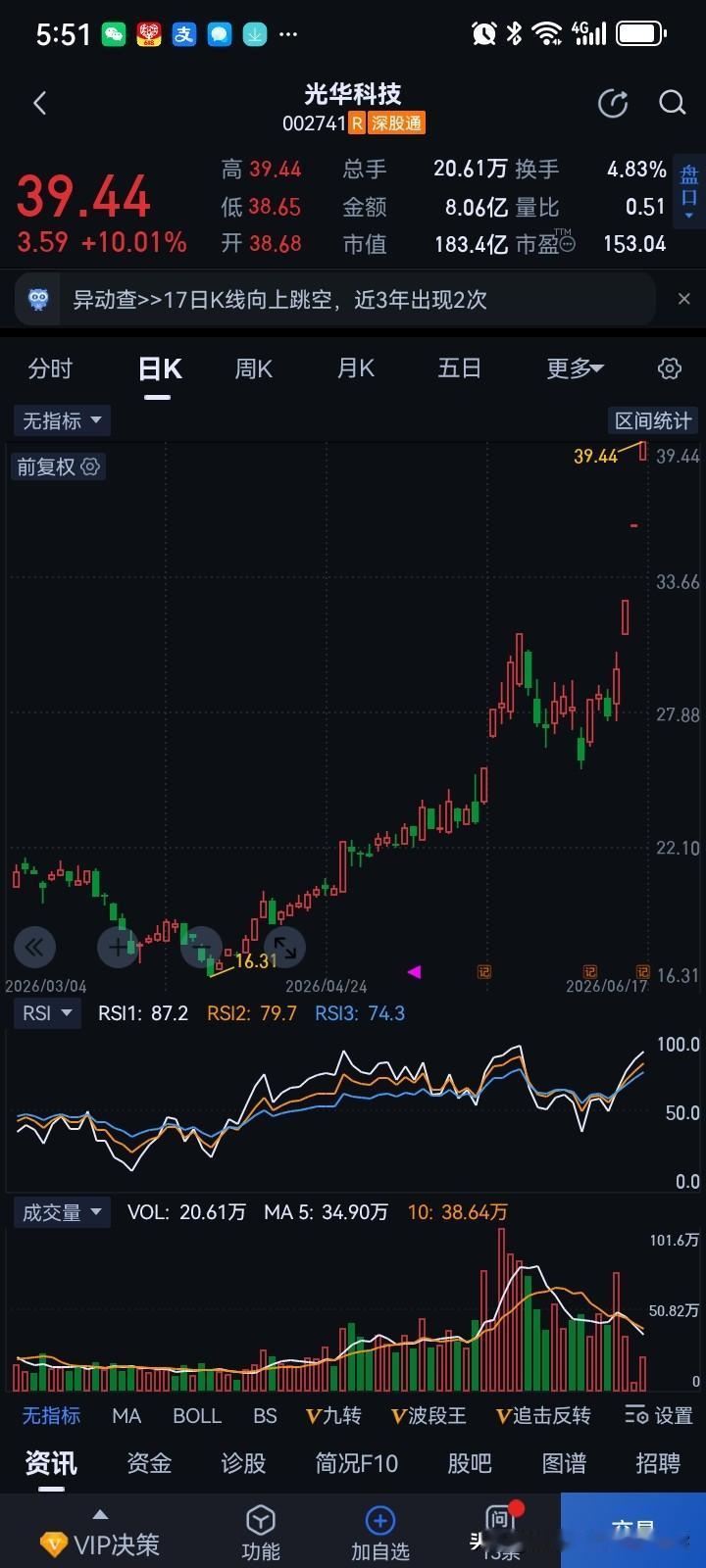Tap the RSI1: 87.2 reading
The height and width of the screenshot is (1568, 706).
(143, 1013)
